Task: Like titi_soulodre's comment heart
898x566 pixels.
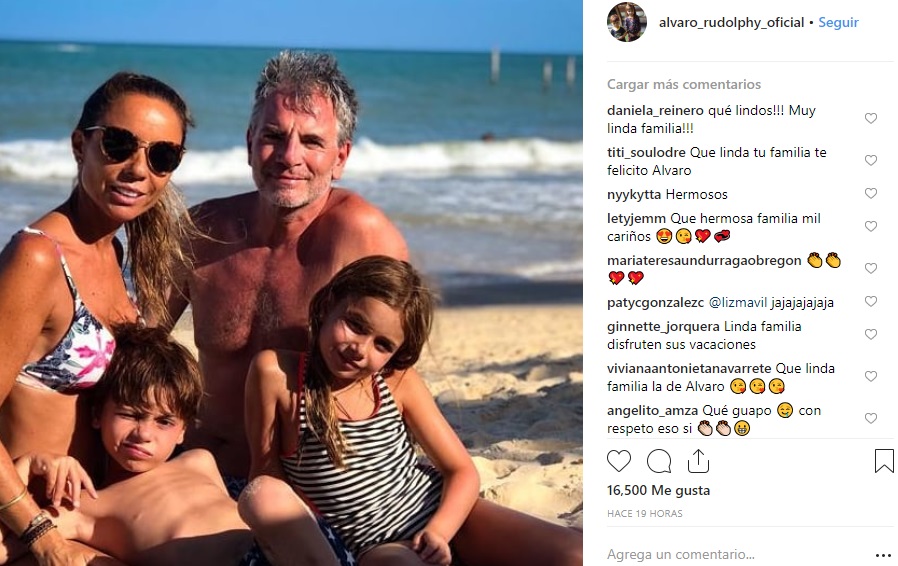Action: (x=871, y=160)
